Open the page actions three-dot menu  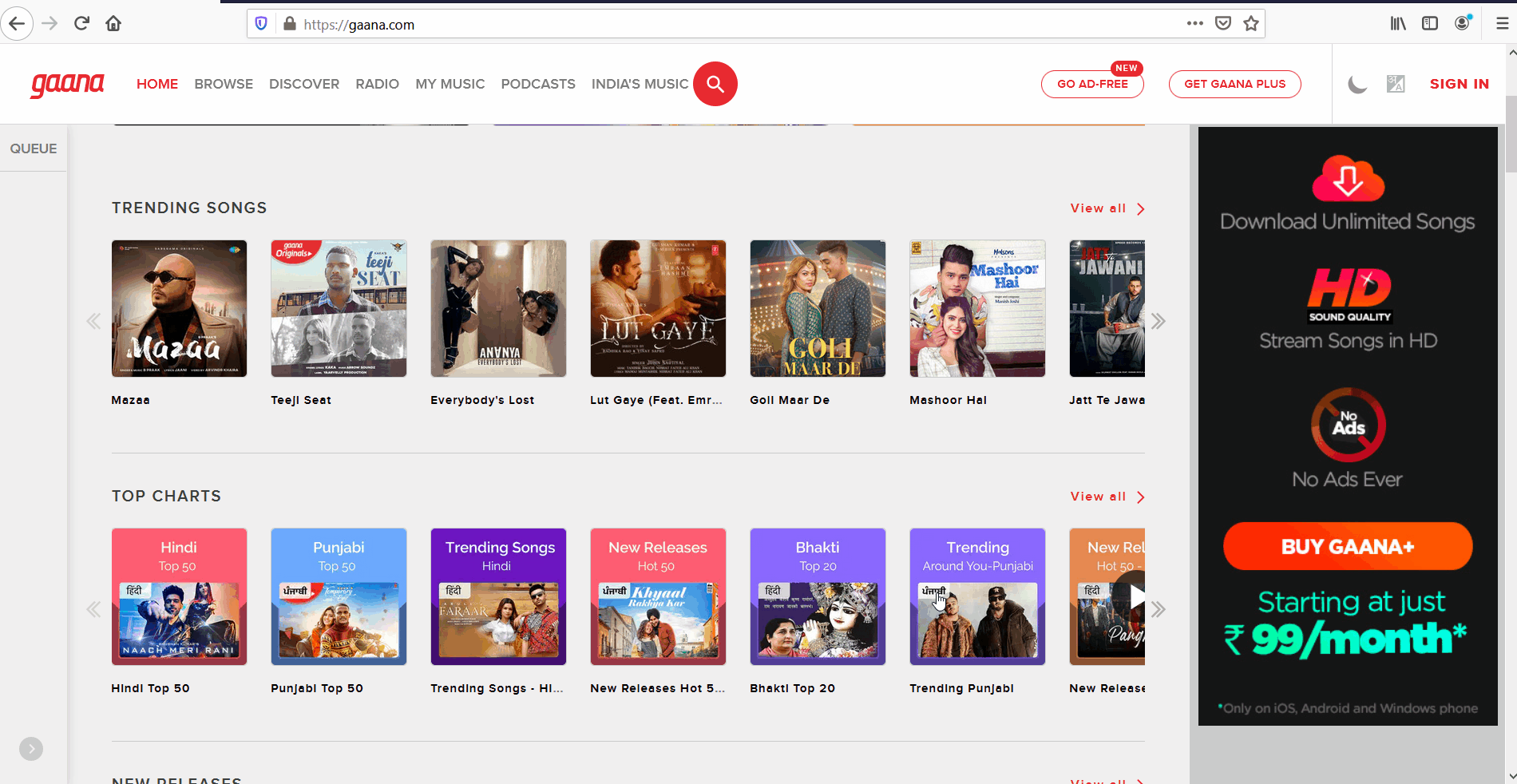point(1194,23)
